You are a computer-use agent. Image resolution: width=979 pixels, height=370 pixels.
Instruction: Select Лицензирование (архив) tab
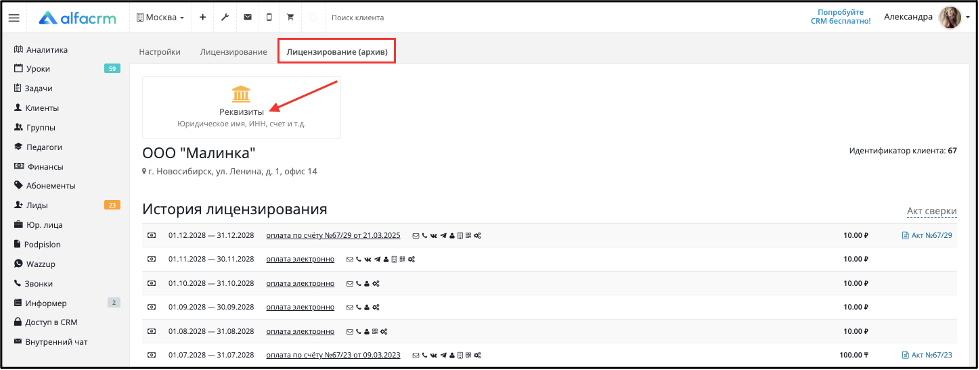tap(337, 52)
